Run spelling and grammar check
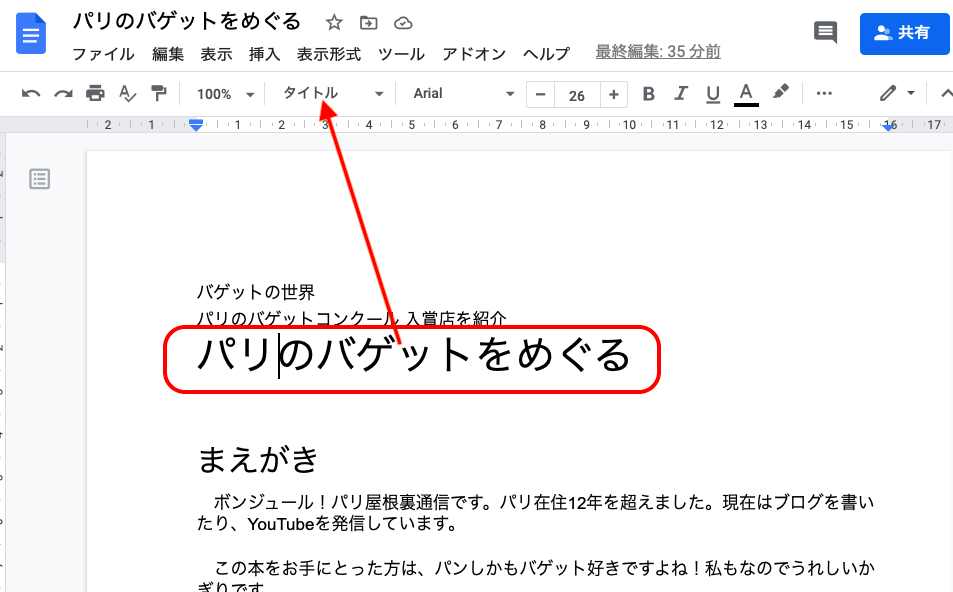 127,94
